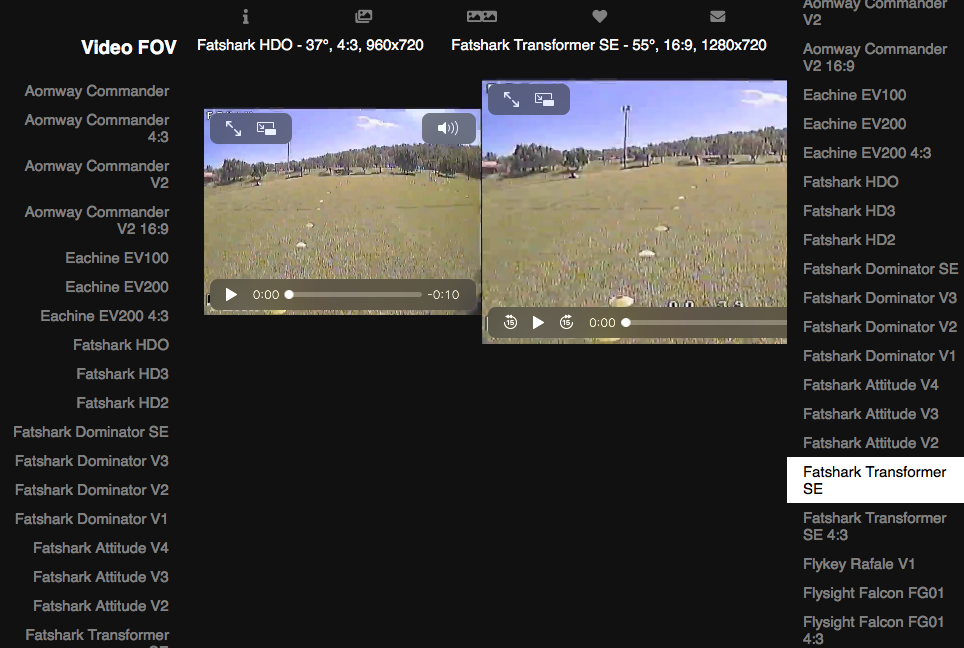The height and width of the screenshot is (648, 964).
Task: Play the Fatshark HDO video
Action: pyautogui.click(x=231, y=294)
